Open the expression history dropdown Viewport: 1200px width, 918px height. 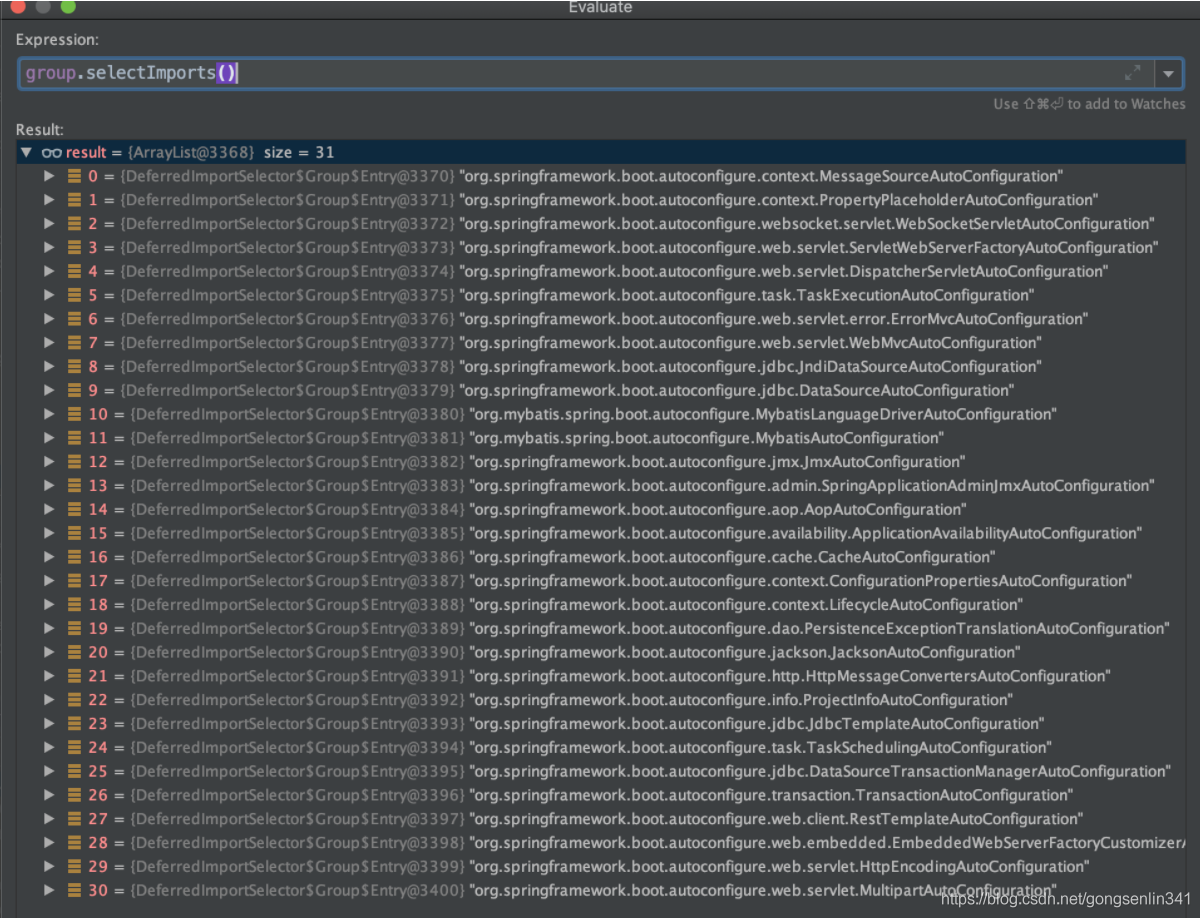coord(1167,73)
